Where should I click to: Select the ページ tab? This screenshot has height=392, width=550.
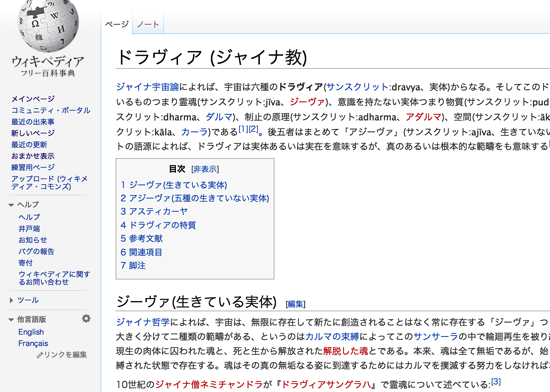pyautogui.click(x=117, y=24)
